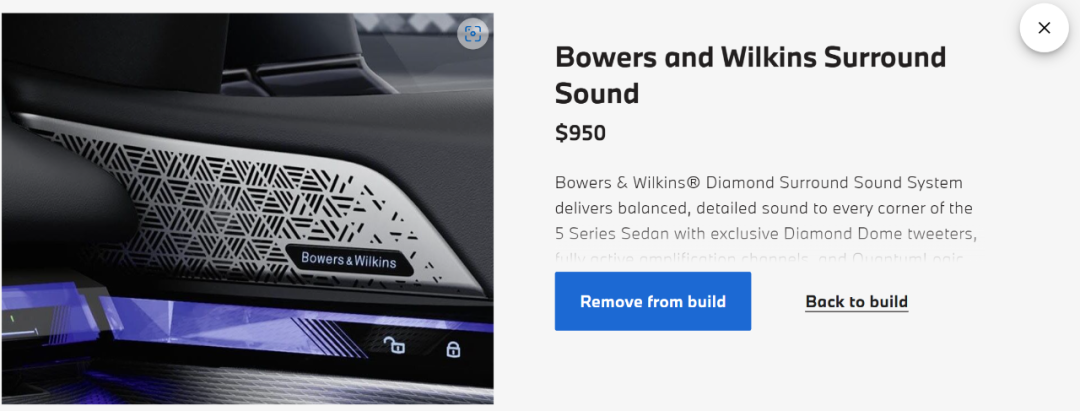The image size is (1080, 411).
Task: Click the $950 price label
Action: click(580, 133)
